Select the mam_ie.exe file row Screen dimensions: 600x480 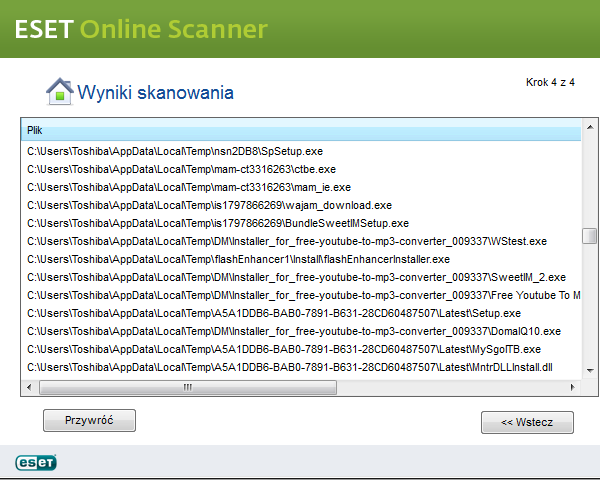click(301, 187)
